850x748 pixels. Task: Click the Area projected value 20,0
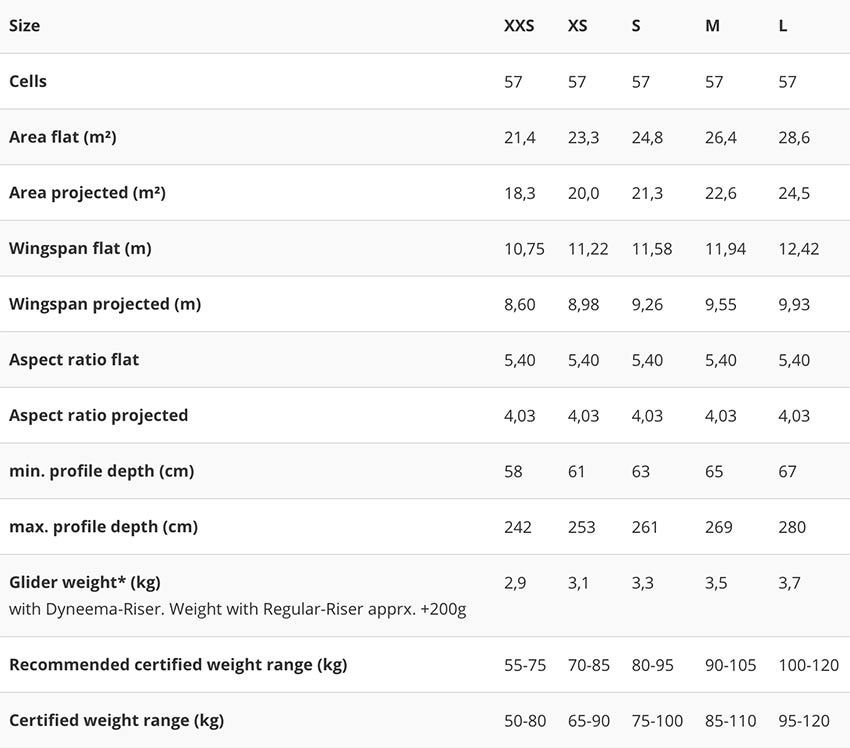pos(583,193)
